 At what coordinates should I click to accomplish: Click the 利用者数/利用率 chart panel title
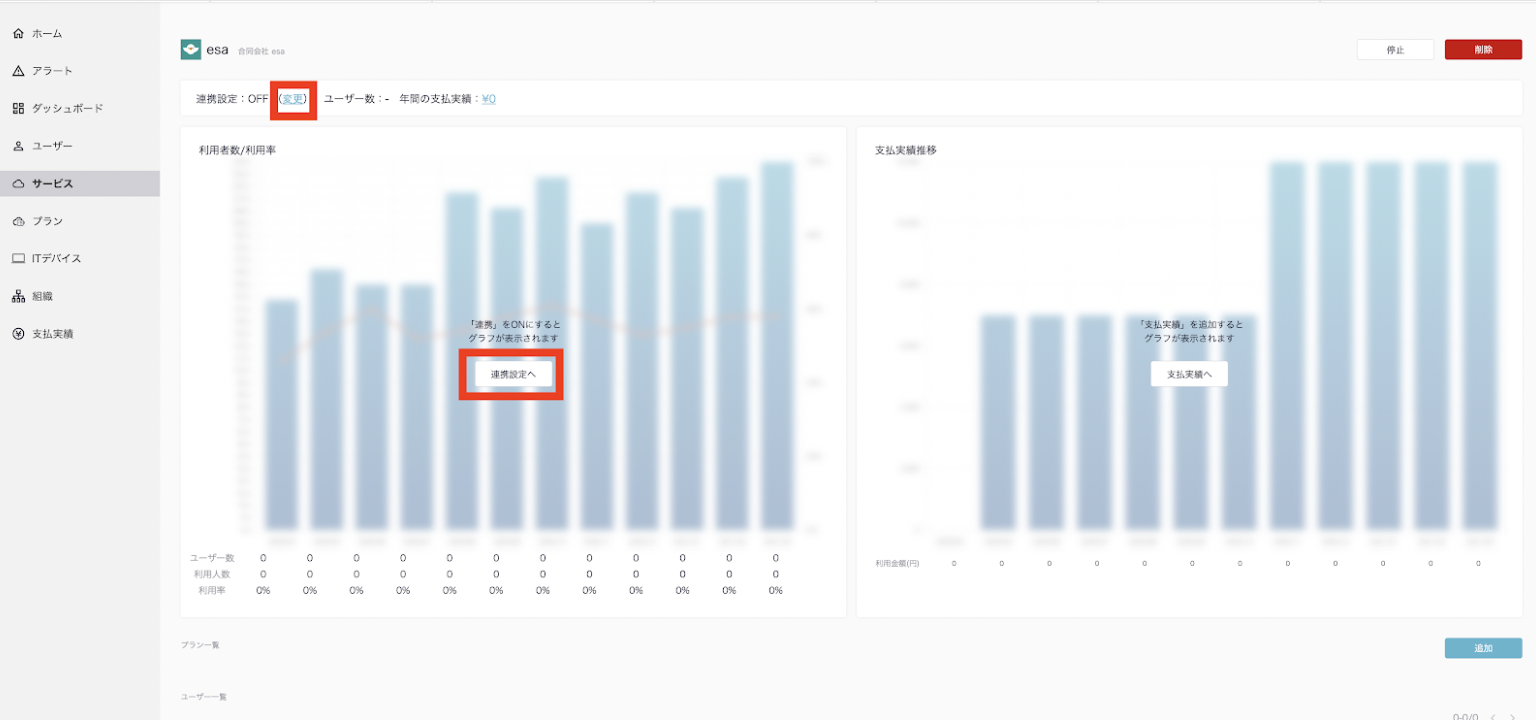pyautogui.click(x=237, y=150)
